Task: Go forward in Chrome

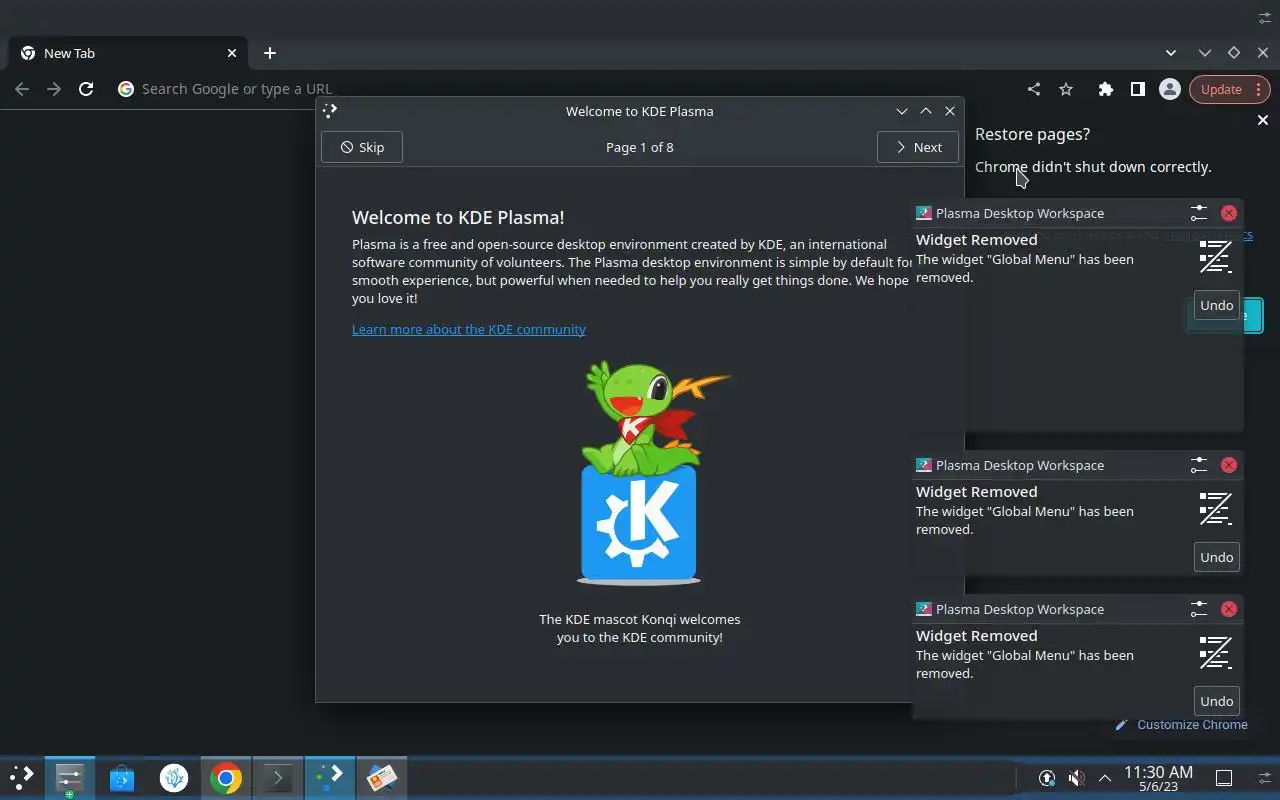Action: [54, 89]
